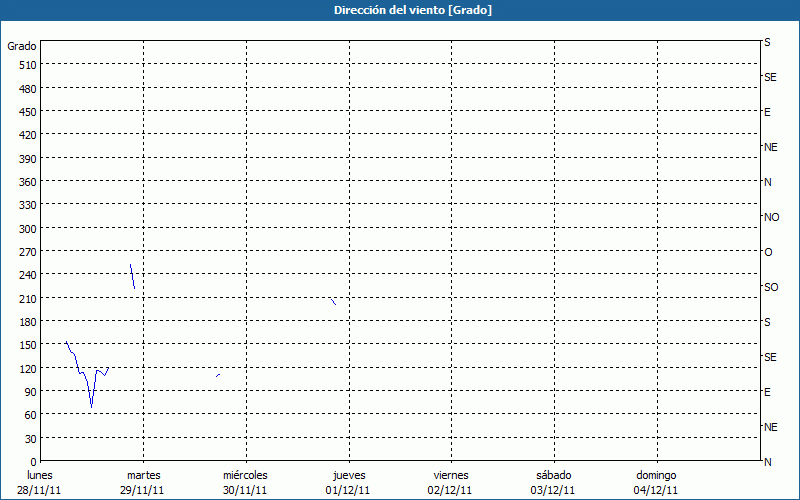The width and height of the screenshot is (800, 500).
Task: Select the date 28/11/11
Action: [39, 490]
